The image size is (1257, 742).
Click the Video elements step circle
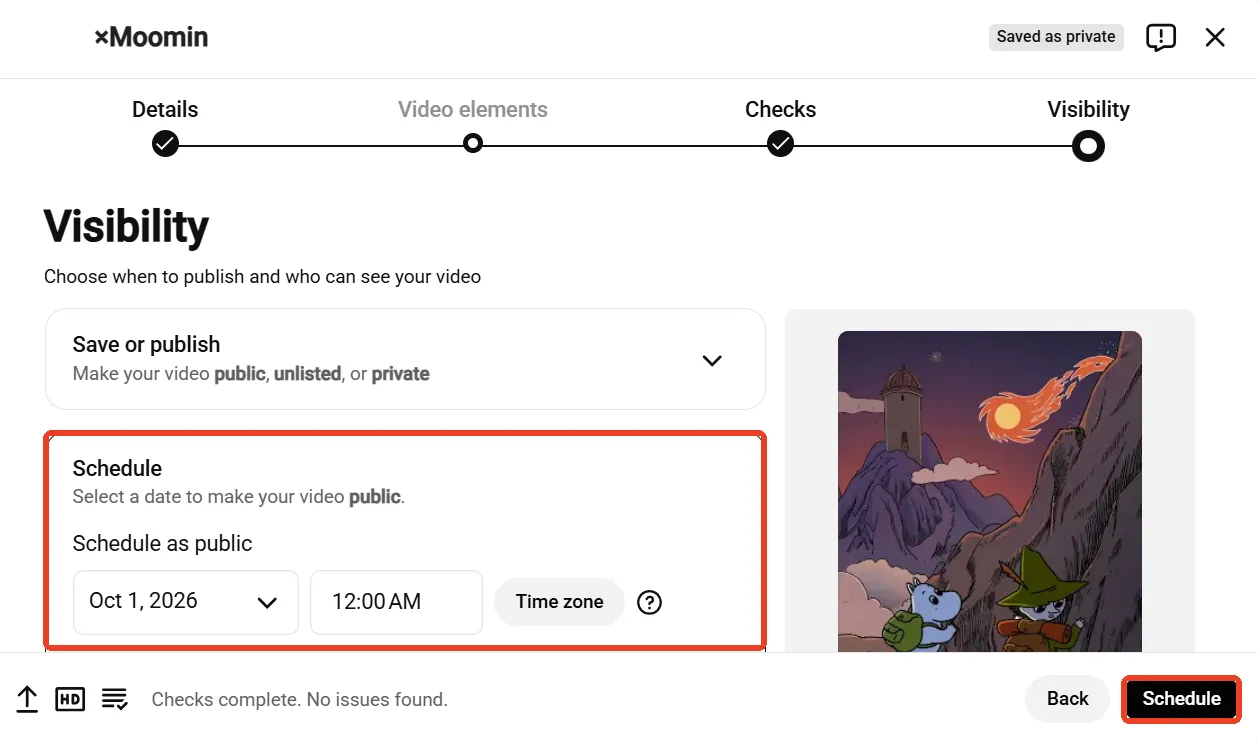[x=473, y=144]
